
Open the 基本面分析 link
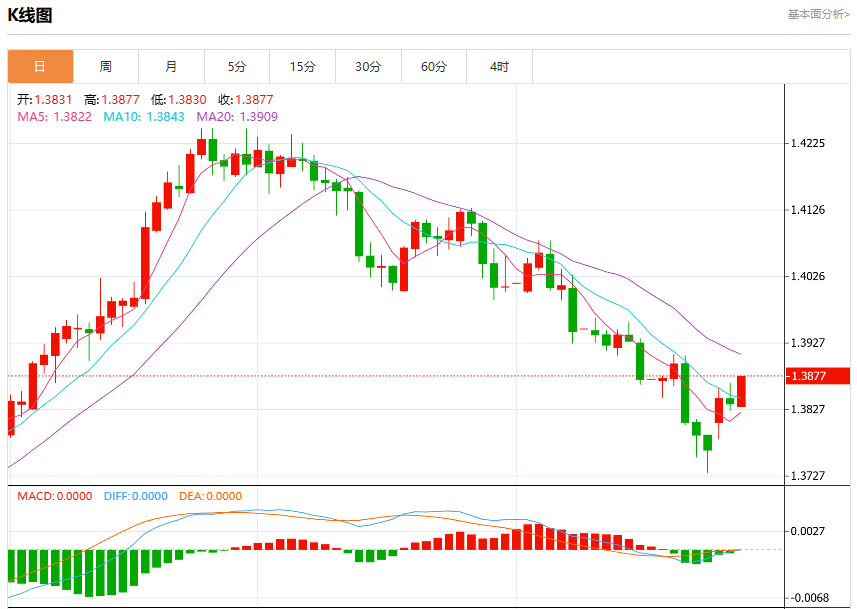(x=818, y=15)
